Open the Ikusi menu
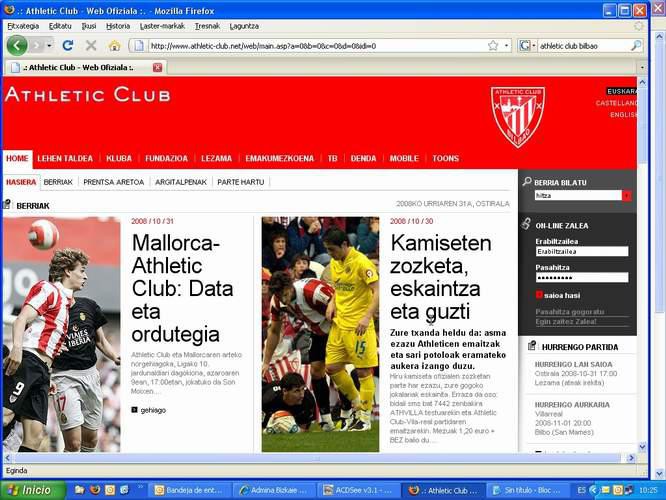Viewport: 666px width, 500px height. point(89,26)
